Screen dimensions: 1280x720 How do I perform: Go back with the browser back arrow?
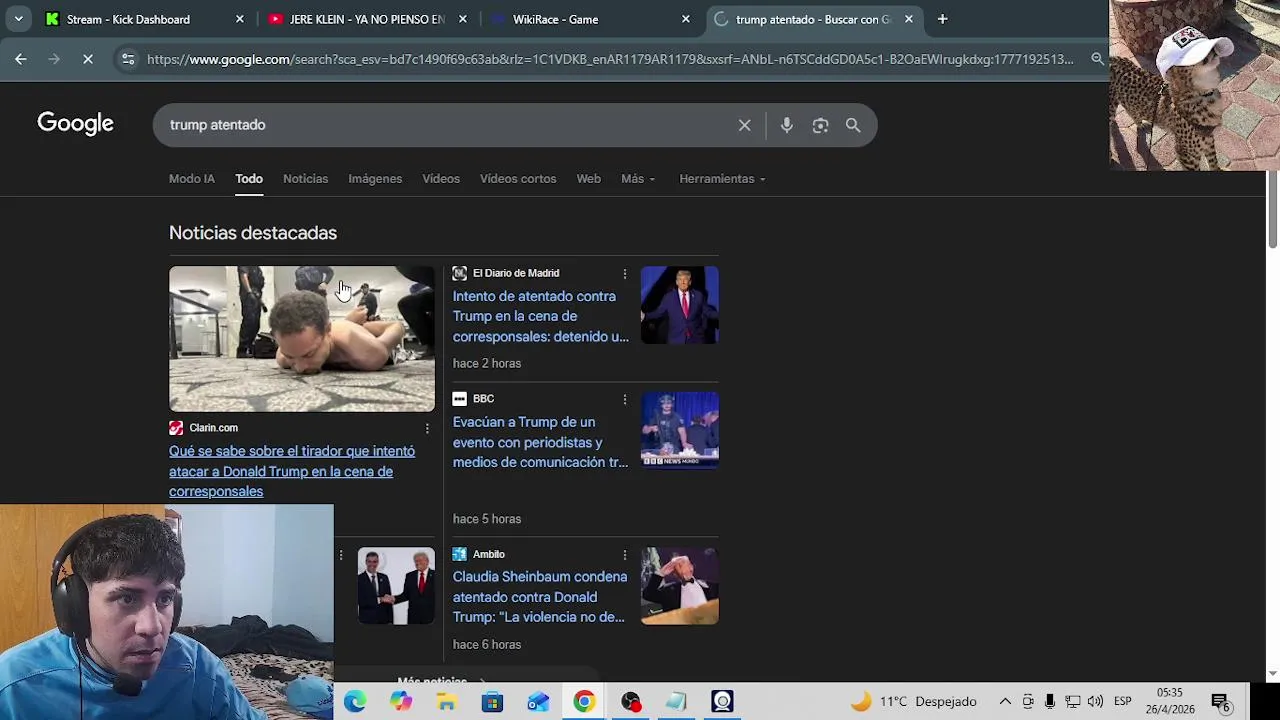[x=20, y=59]
